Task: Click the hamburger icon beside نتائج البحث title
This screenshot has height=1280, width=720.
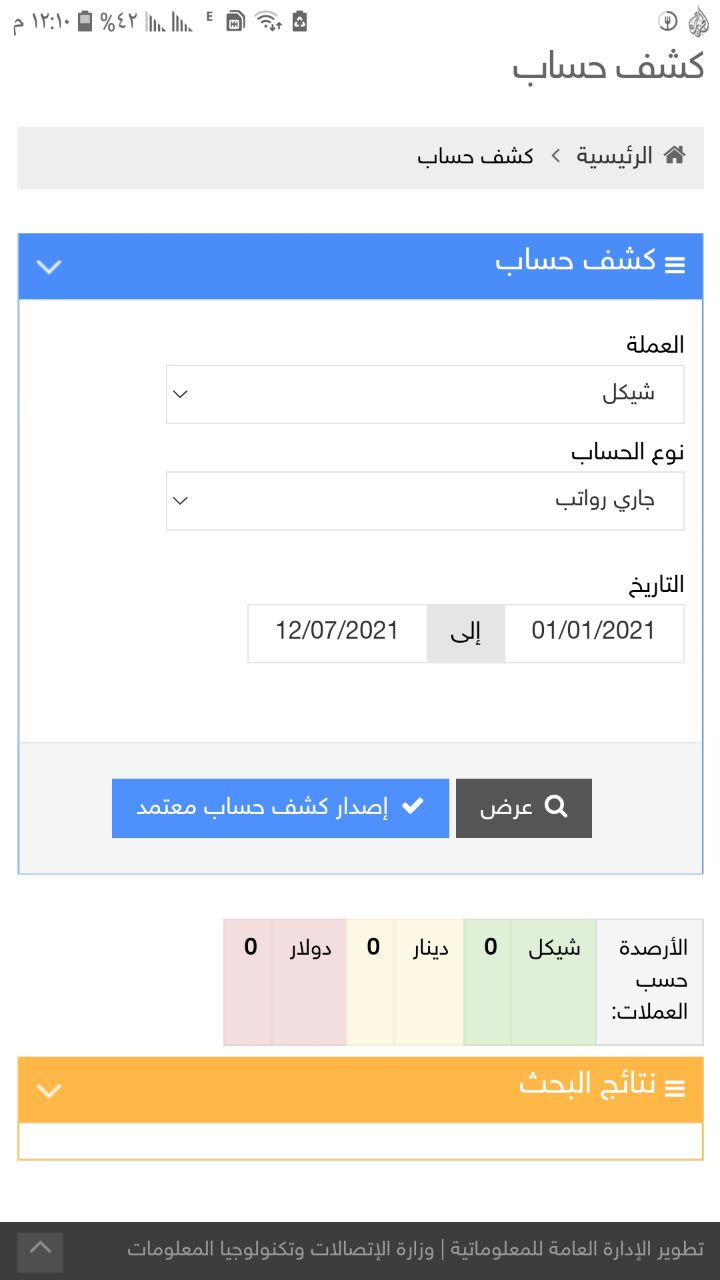Action: click(x=675, y=1088)
